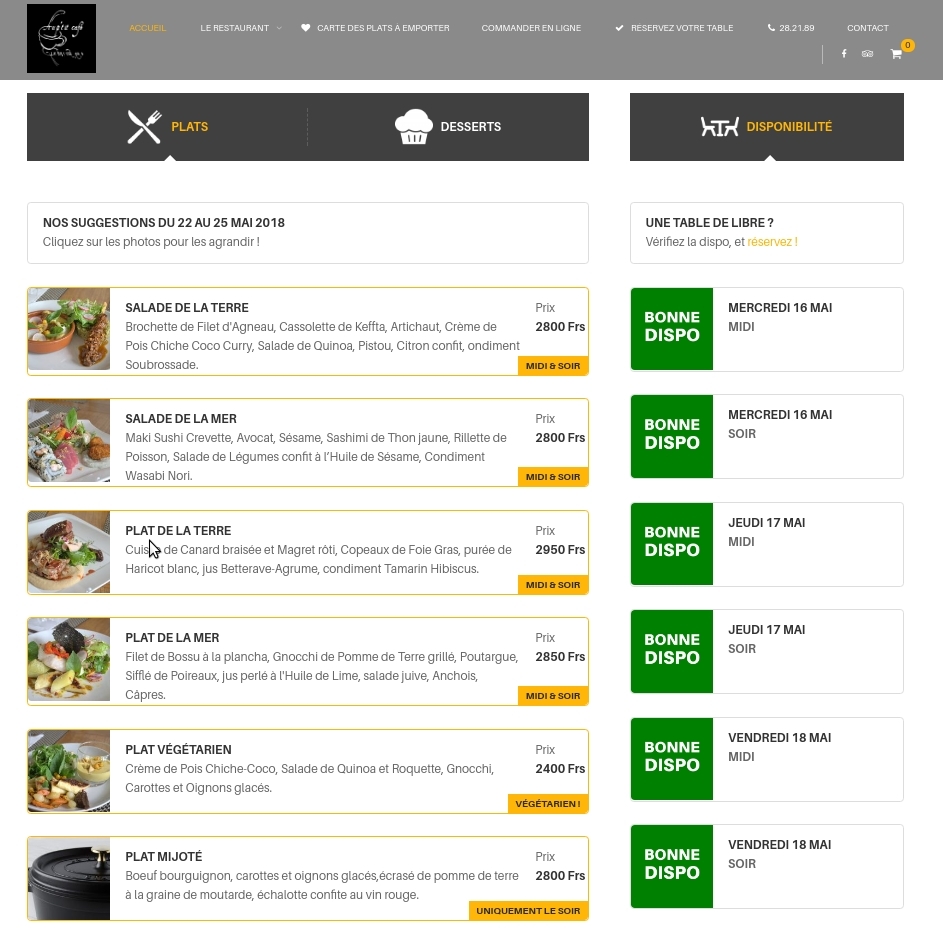Open Carte des plats à emporter

[x=382, y=28]
